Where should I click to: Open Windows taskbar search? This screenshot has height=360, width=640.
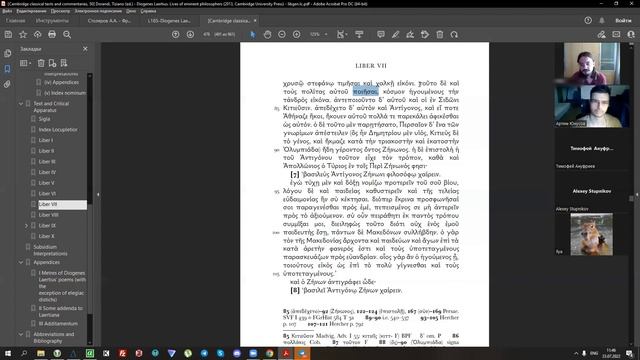click(x=24, y=353)
